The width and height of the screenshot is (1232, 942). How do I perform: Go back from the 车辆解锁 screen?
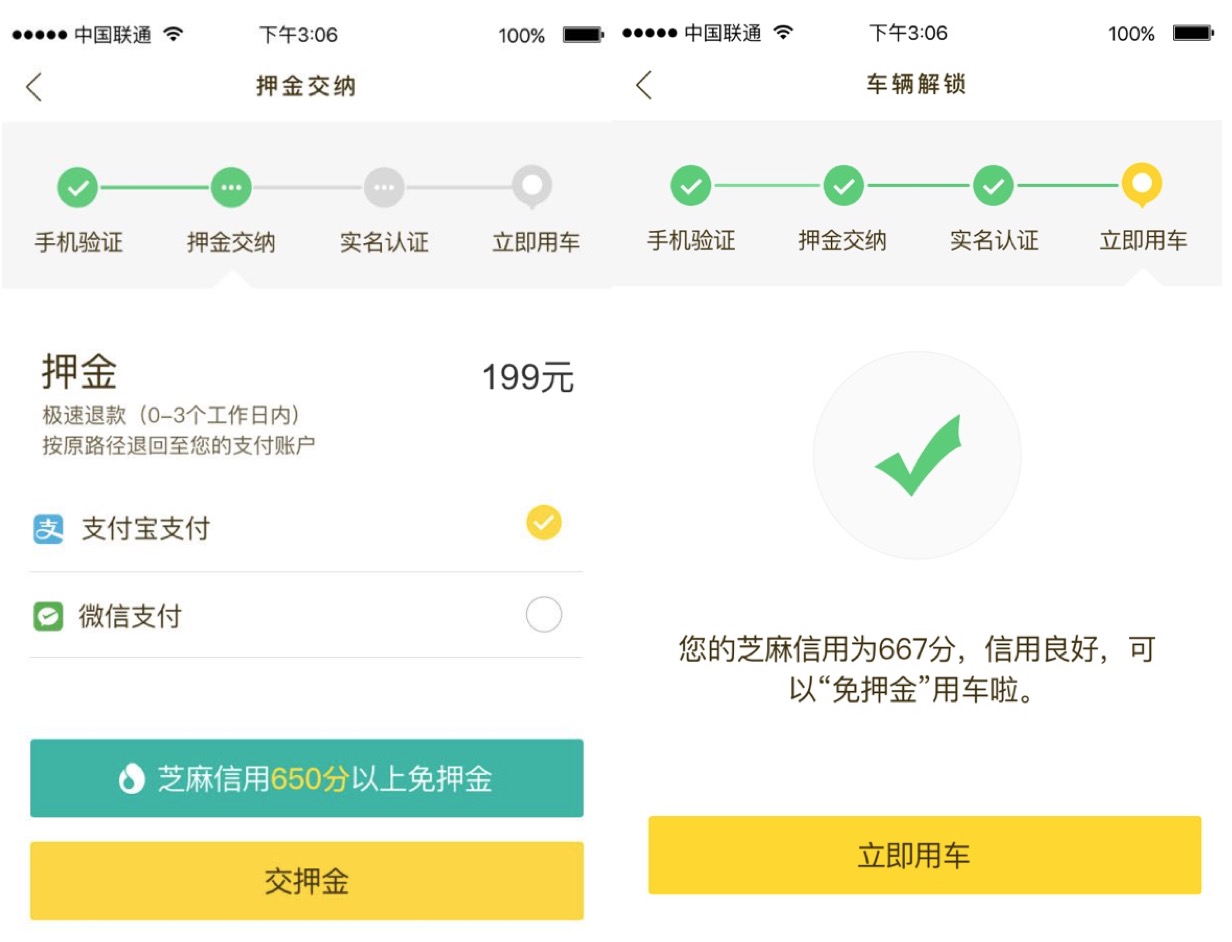644,85
